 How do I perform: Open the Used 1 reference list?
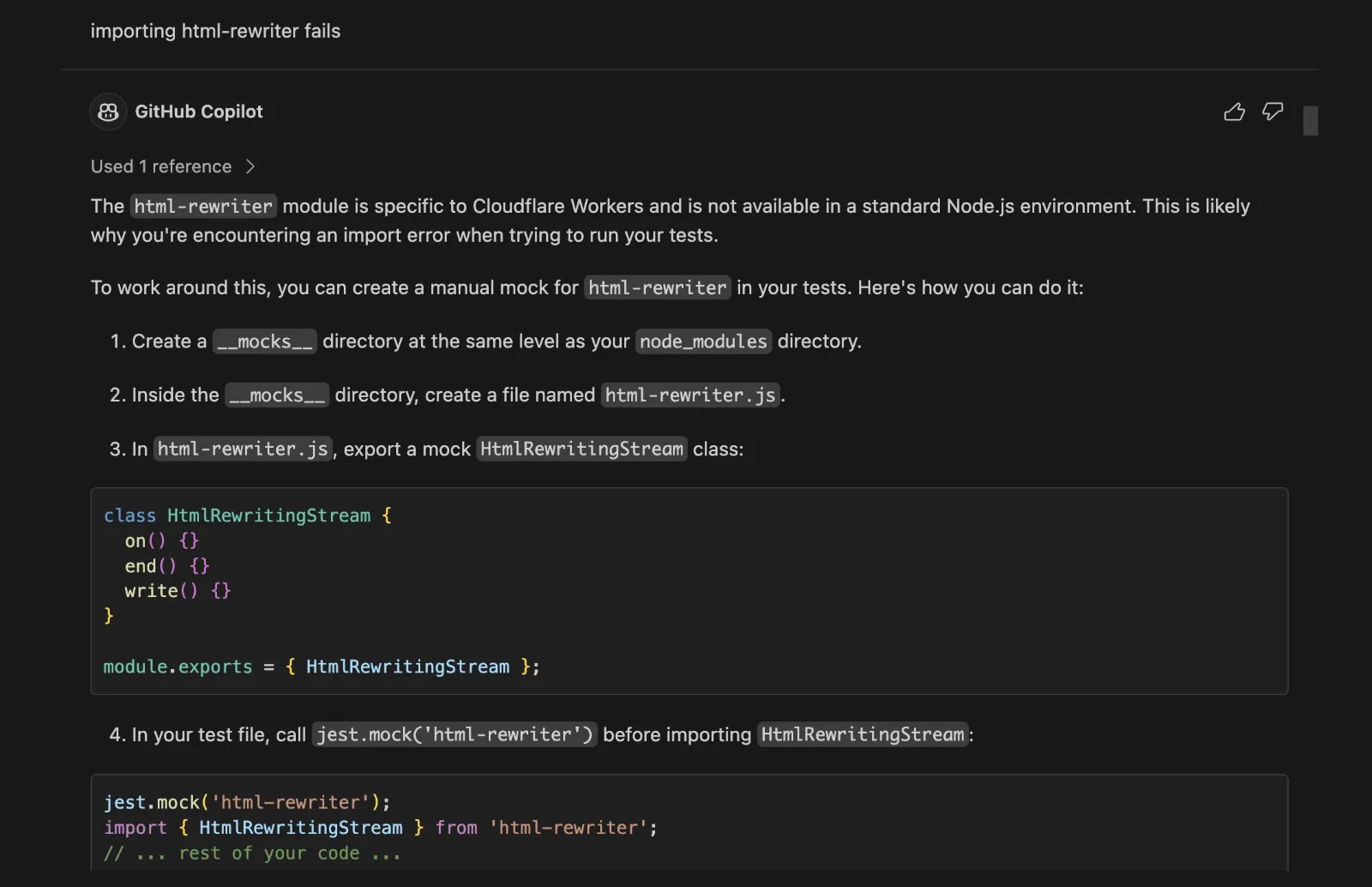[x=161, y=166]
